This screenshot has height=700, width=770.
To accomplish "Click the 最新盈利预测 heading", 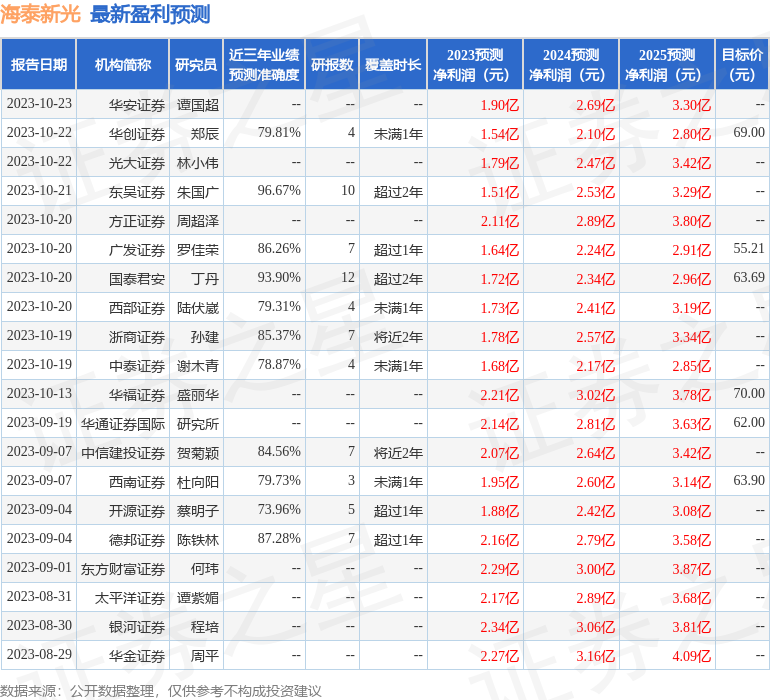I will coord(150,14).
